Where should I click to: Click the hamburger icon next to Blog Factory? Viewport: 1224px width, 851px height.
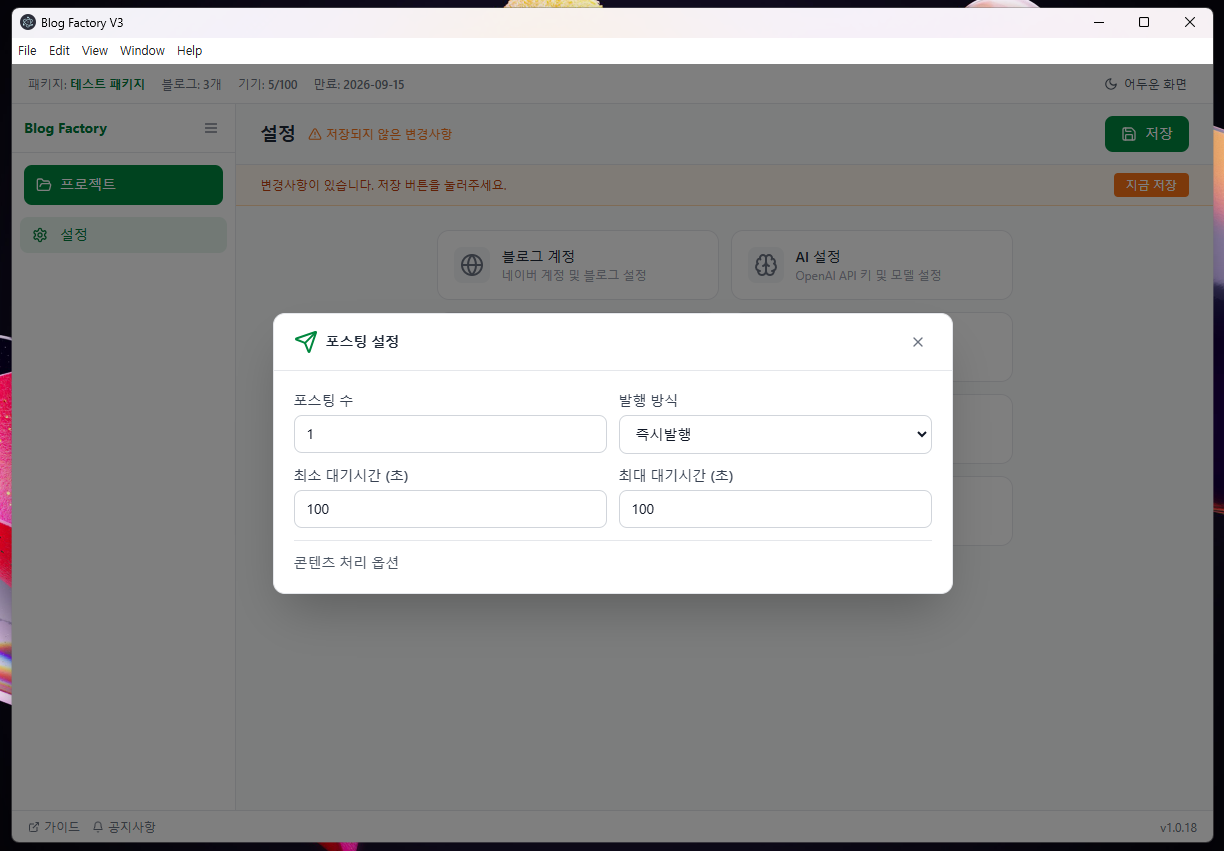(210, 128)
